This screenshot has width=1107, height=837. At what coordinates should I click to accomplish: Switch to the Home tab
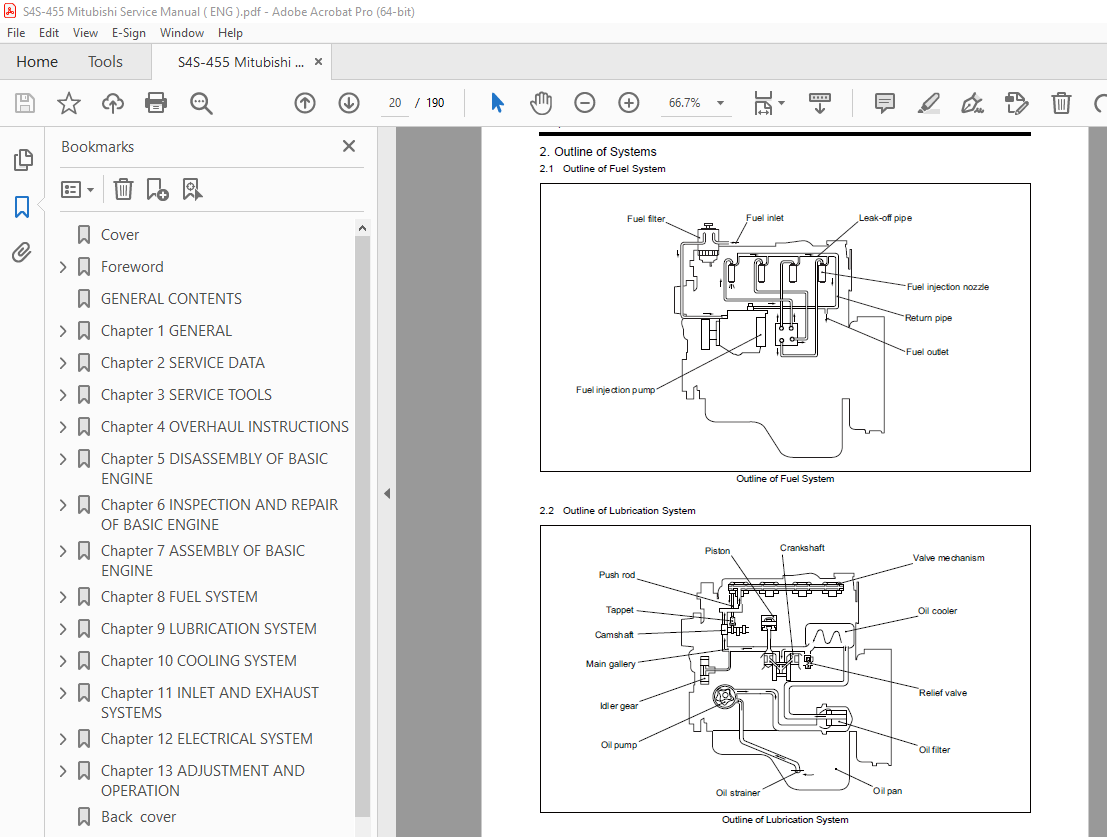37,62
